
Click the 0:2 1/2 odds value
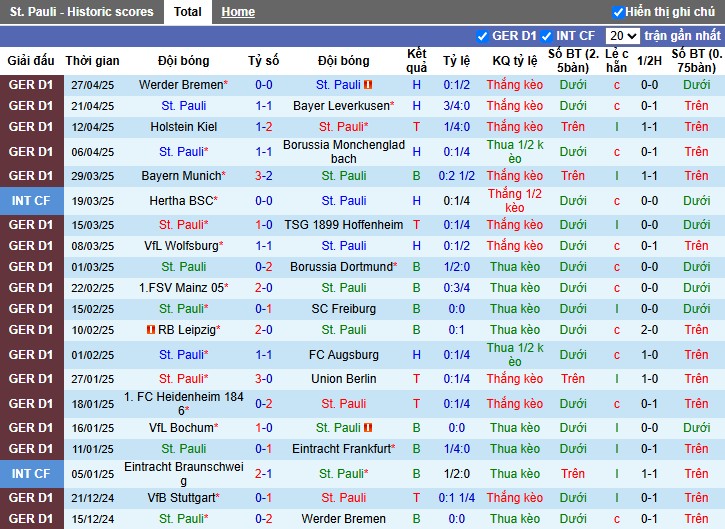click(x=457, y=176)
